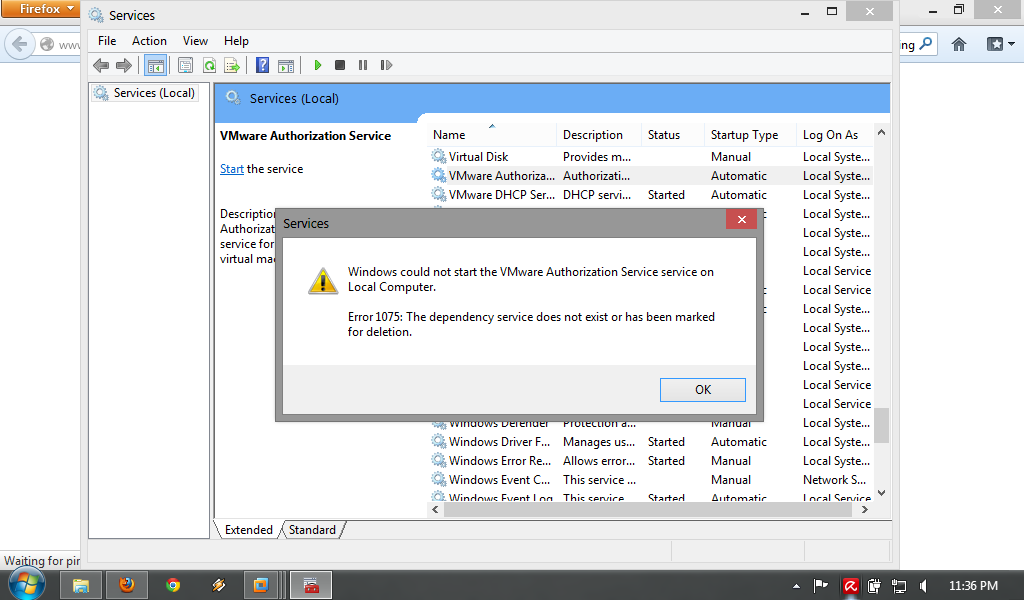Select the Windows Event C... service row
This screenshot has height=600, width=1024.
click(650, 480)
